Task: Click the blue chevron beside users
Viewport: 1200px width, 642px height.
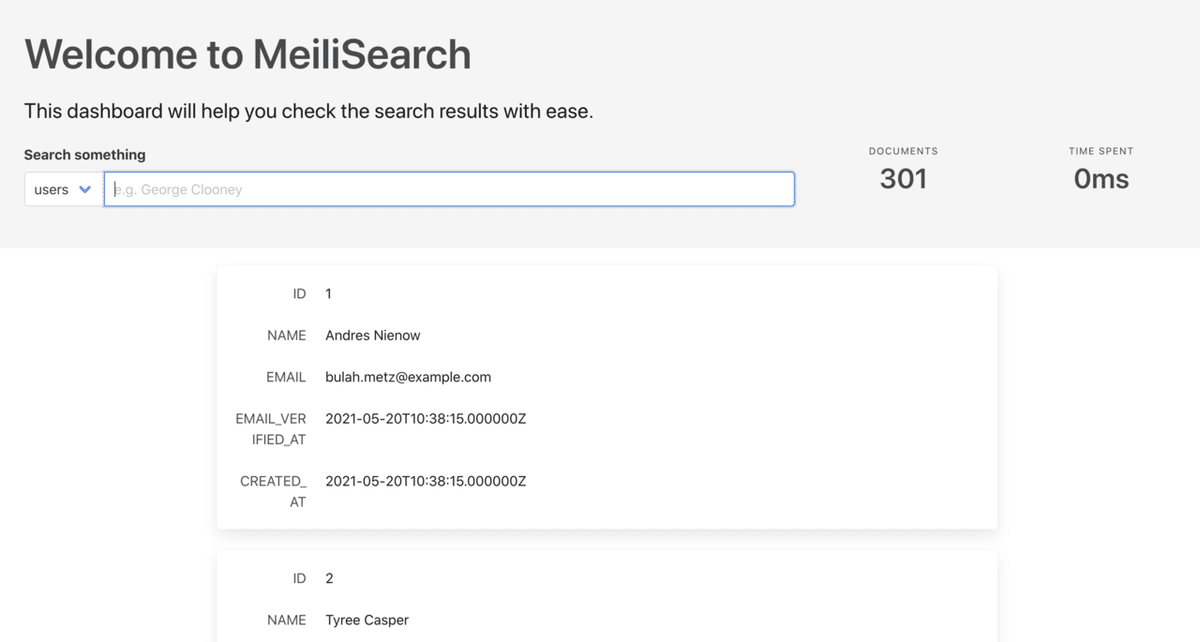Action: point(85,190)
